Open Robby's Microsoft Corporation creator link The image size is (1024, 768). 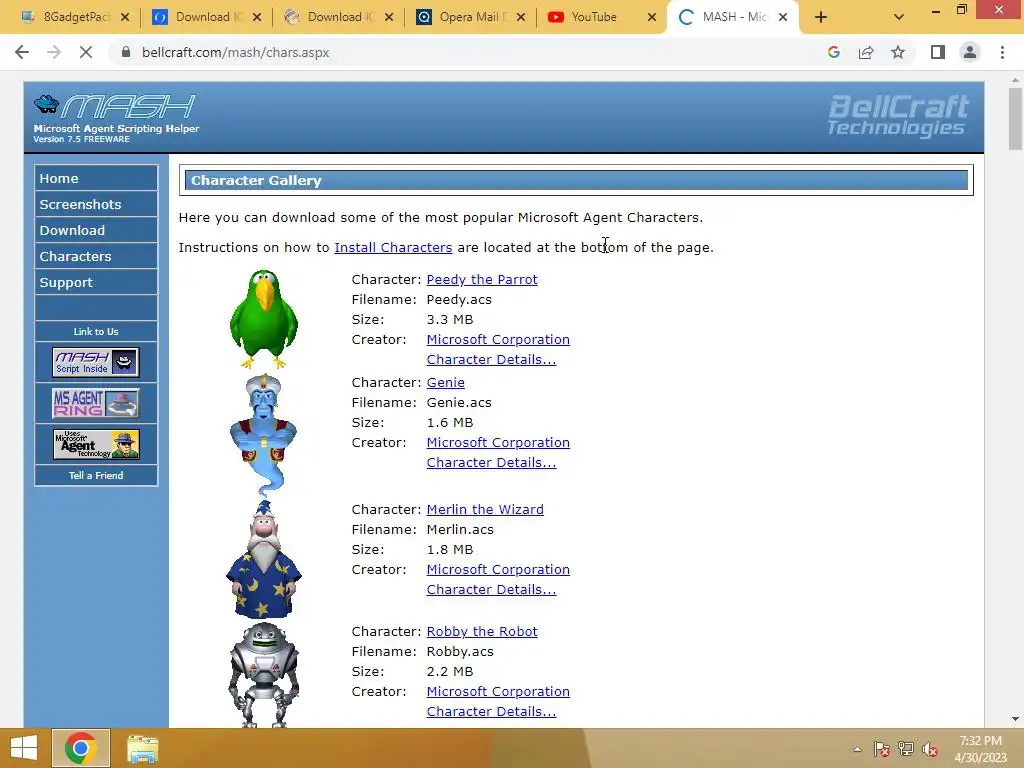coord(498,692)
